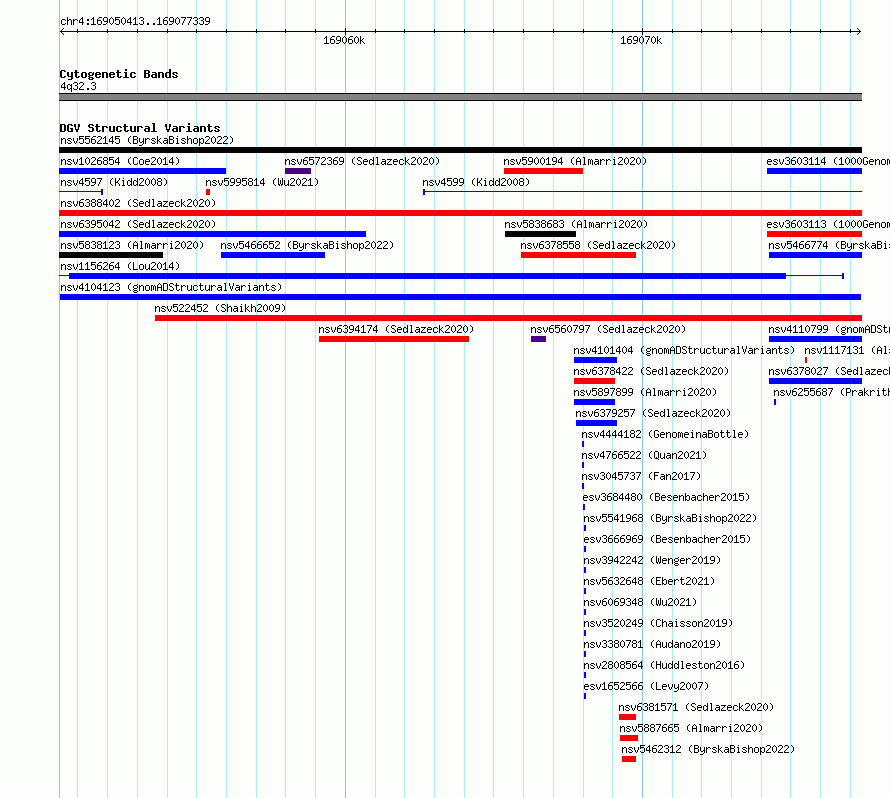
Task: Click nsv6388402 (Sedlazeck2020) label
Action: pyautogui.click(x=138, y=203)
